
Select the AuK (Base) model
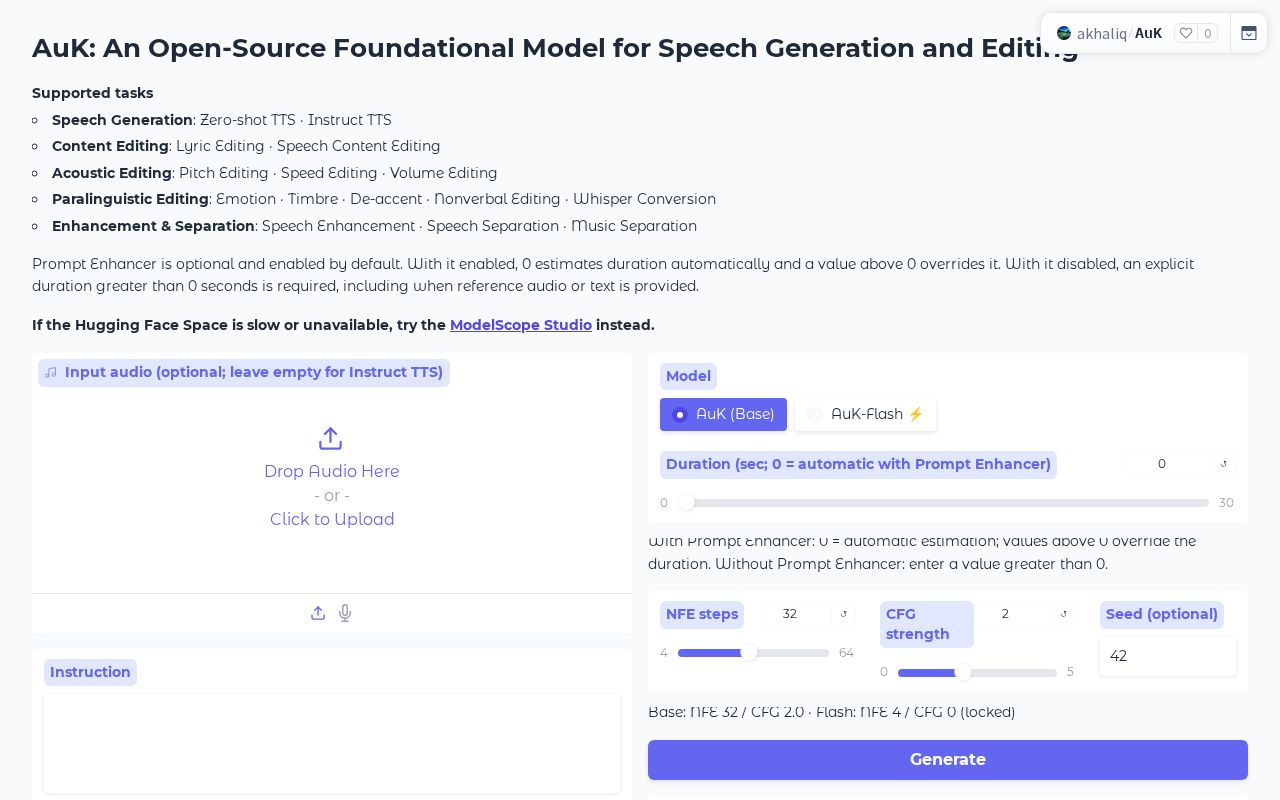pyautogui.click(x=723, y=414)
